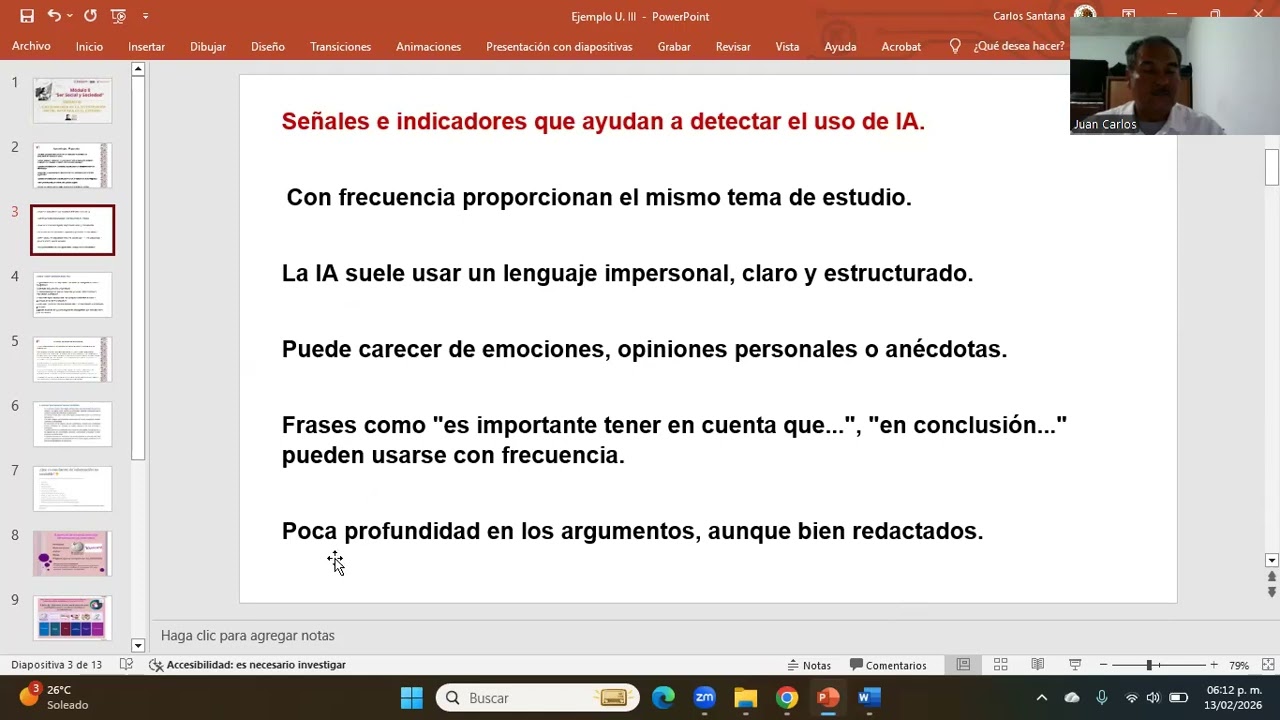Go to next slide double-arrow button
The height and width of the screenshot is (720, 1280).
click(x=1272, y=591)
